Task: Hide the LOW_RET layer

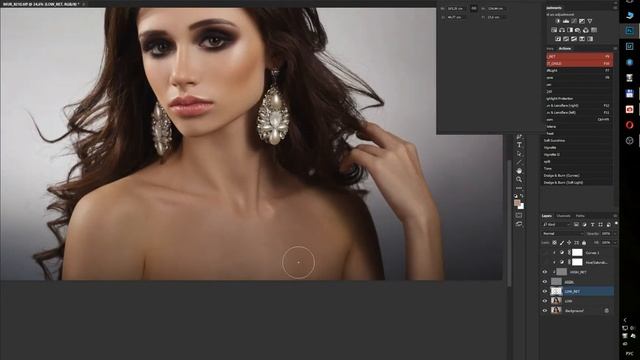Action: 544,291
